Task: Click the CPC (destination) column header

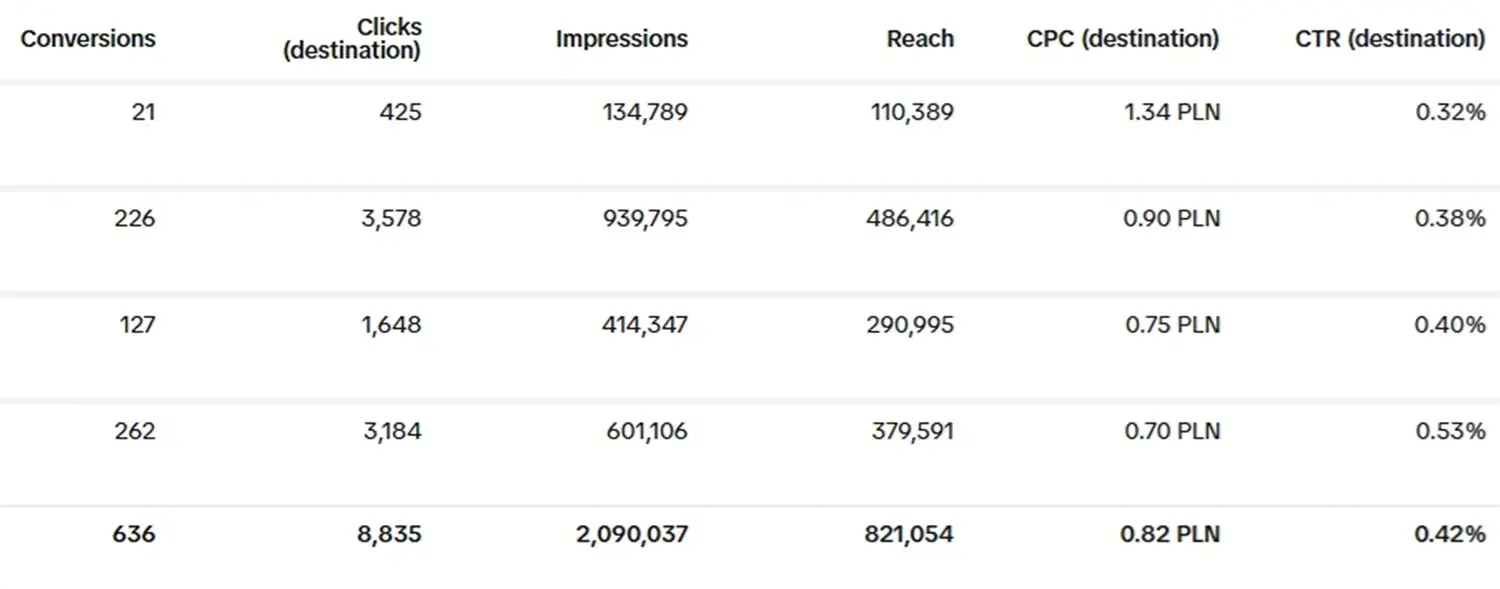Action: pos(1123,39)
